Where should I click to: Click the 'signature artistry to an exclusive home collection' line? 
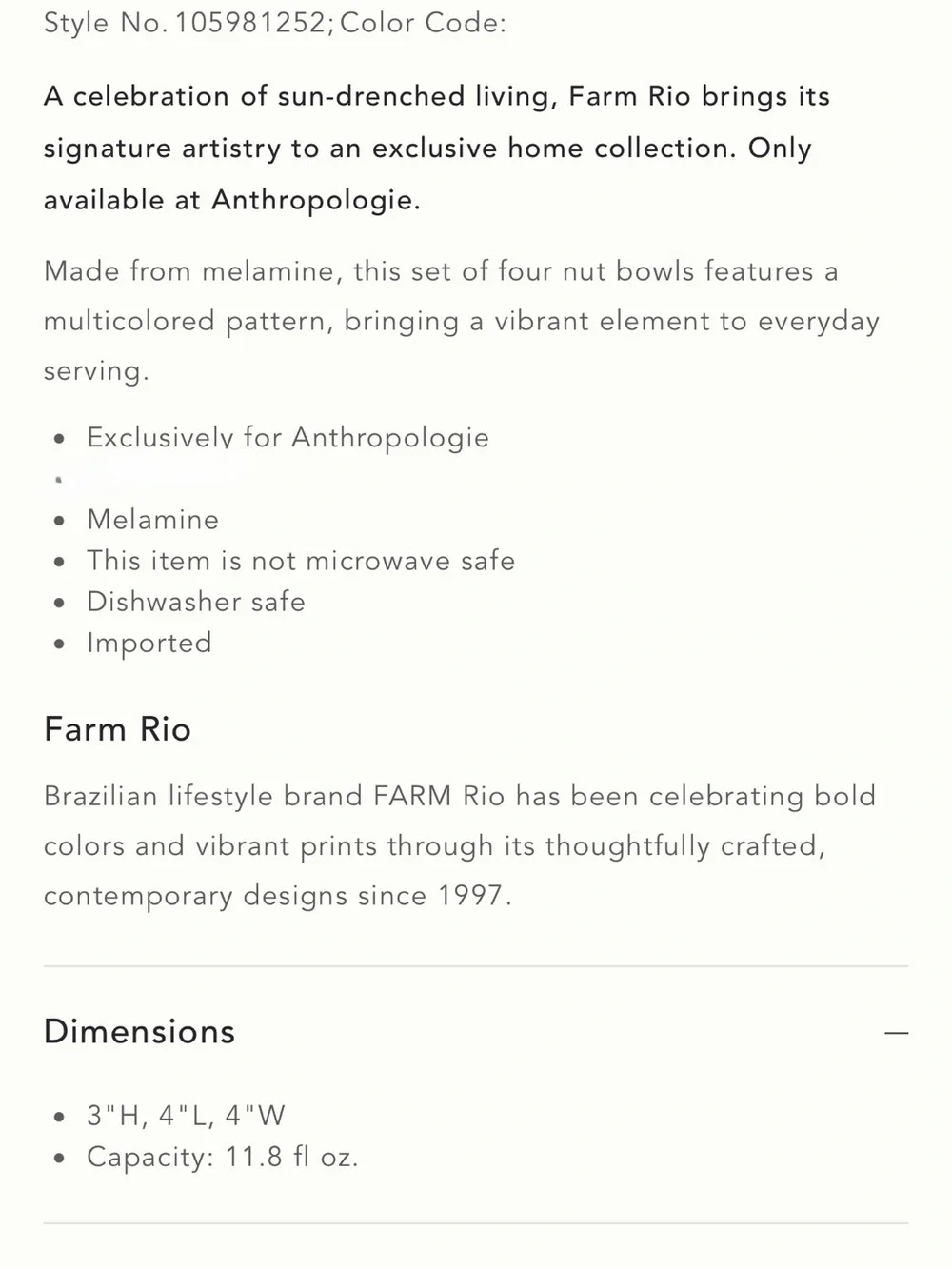tap(427, 149)
